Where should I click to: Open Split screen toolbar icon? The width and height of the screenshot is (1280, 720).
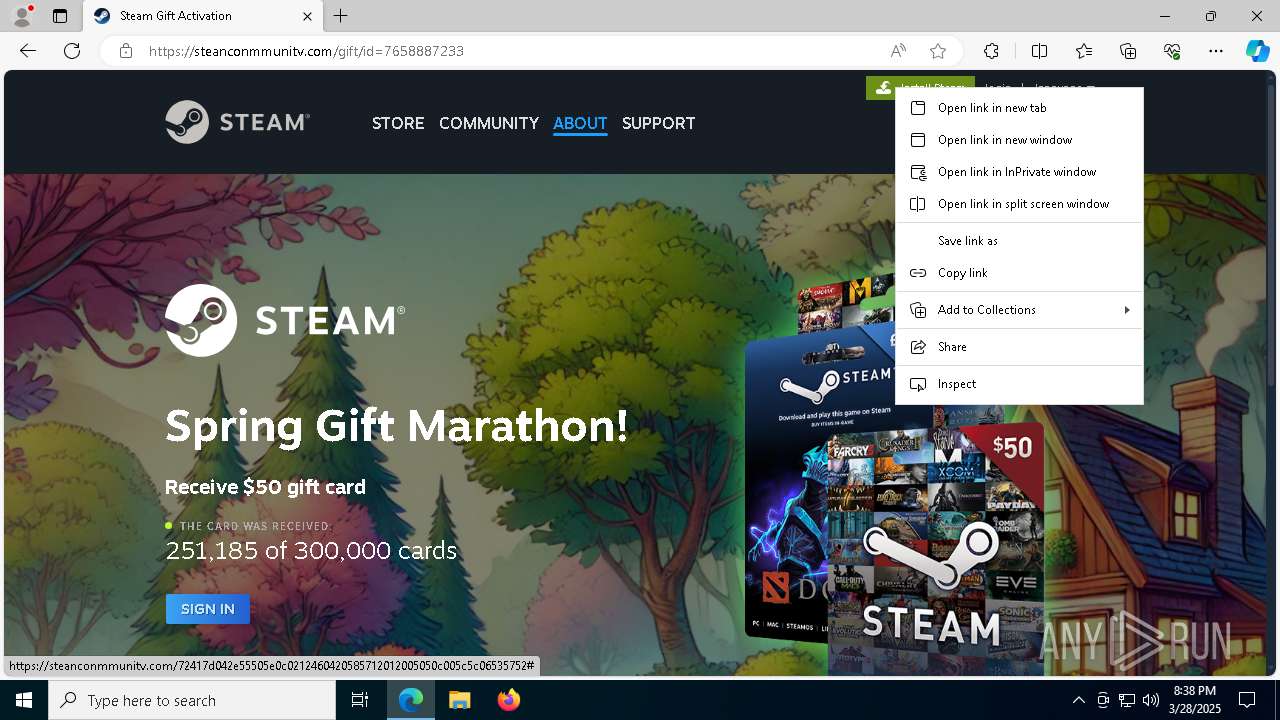click(1039, 51)
